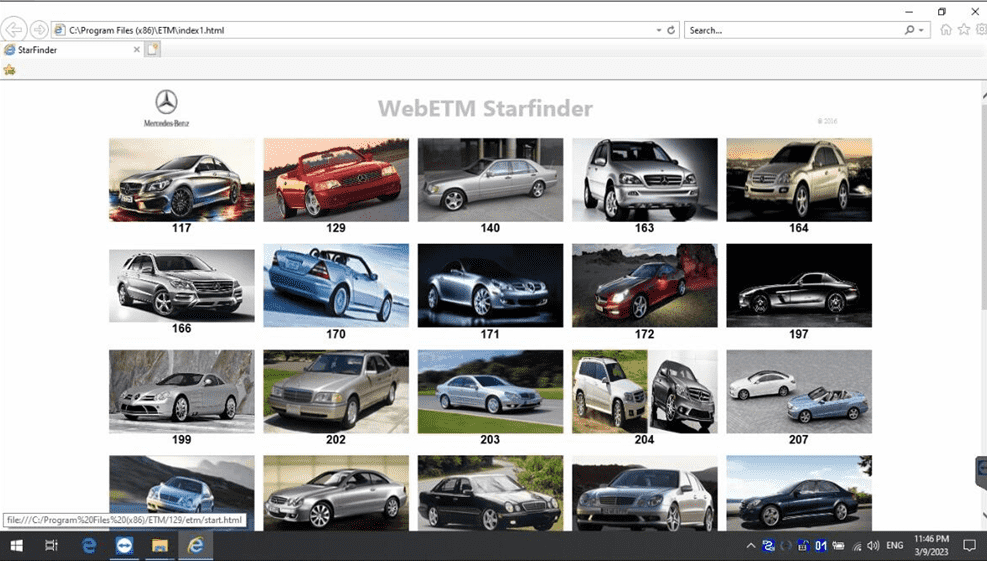The image size is (987, 561).
Task: Open the model 117 car thumbnail
Action: [x=182, y=179]
